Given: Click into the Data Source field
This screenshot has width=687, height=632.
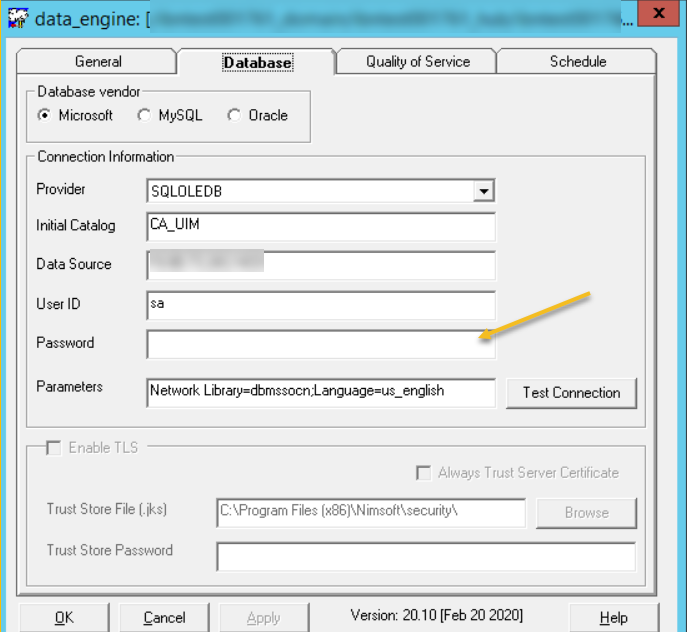Looking at the screenshot, I should (321, 266).
